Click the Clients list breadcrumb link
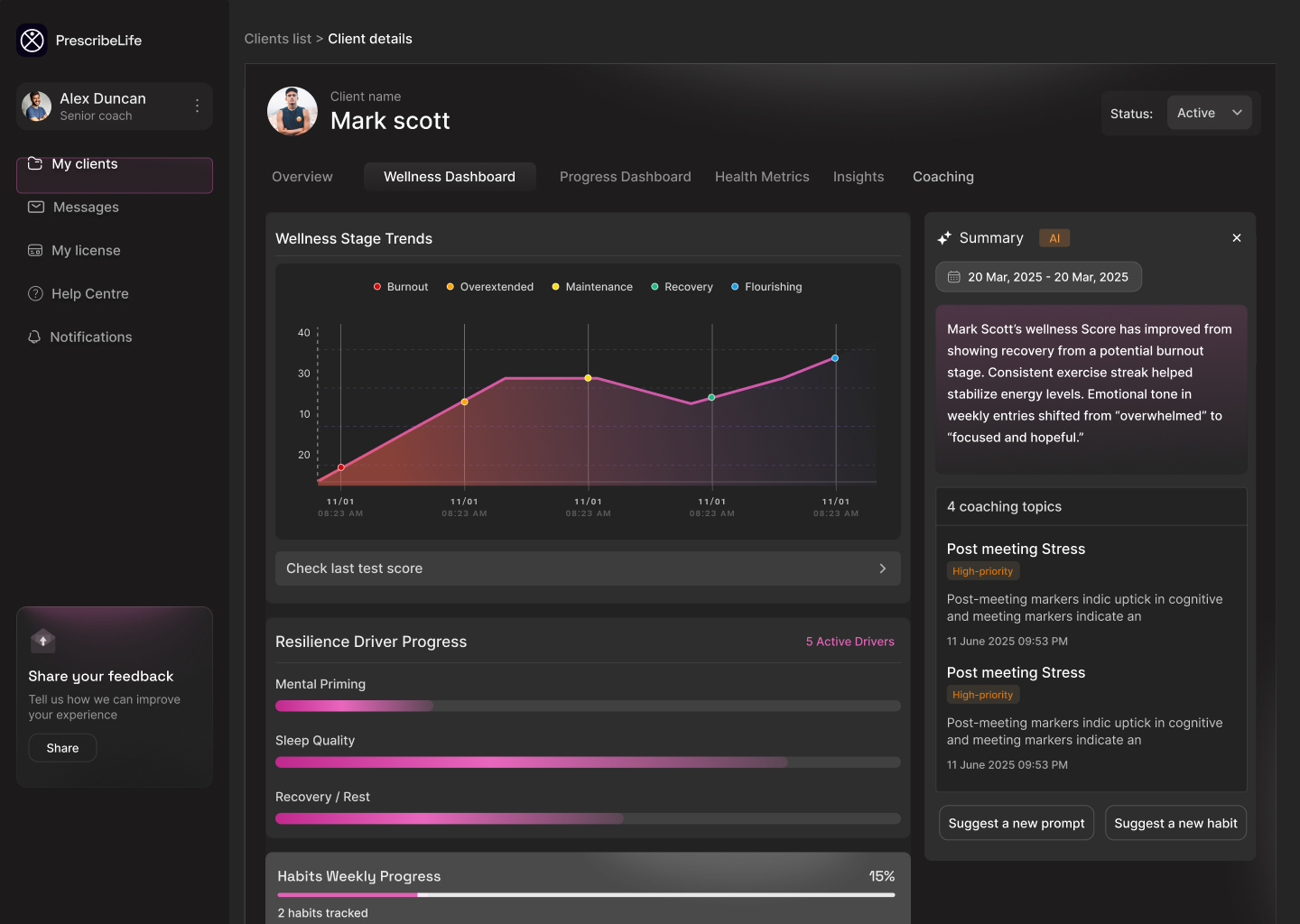Image resolution: width=1300 pixels, height=924 pixels. 277,38
